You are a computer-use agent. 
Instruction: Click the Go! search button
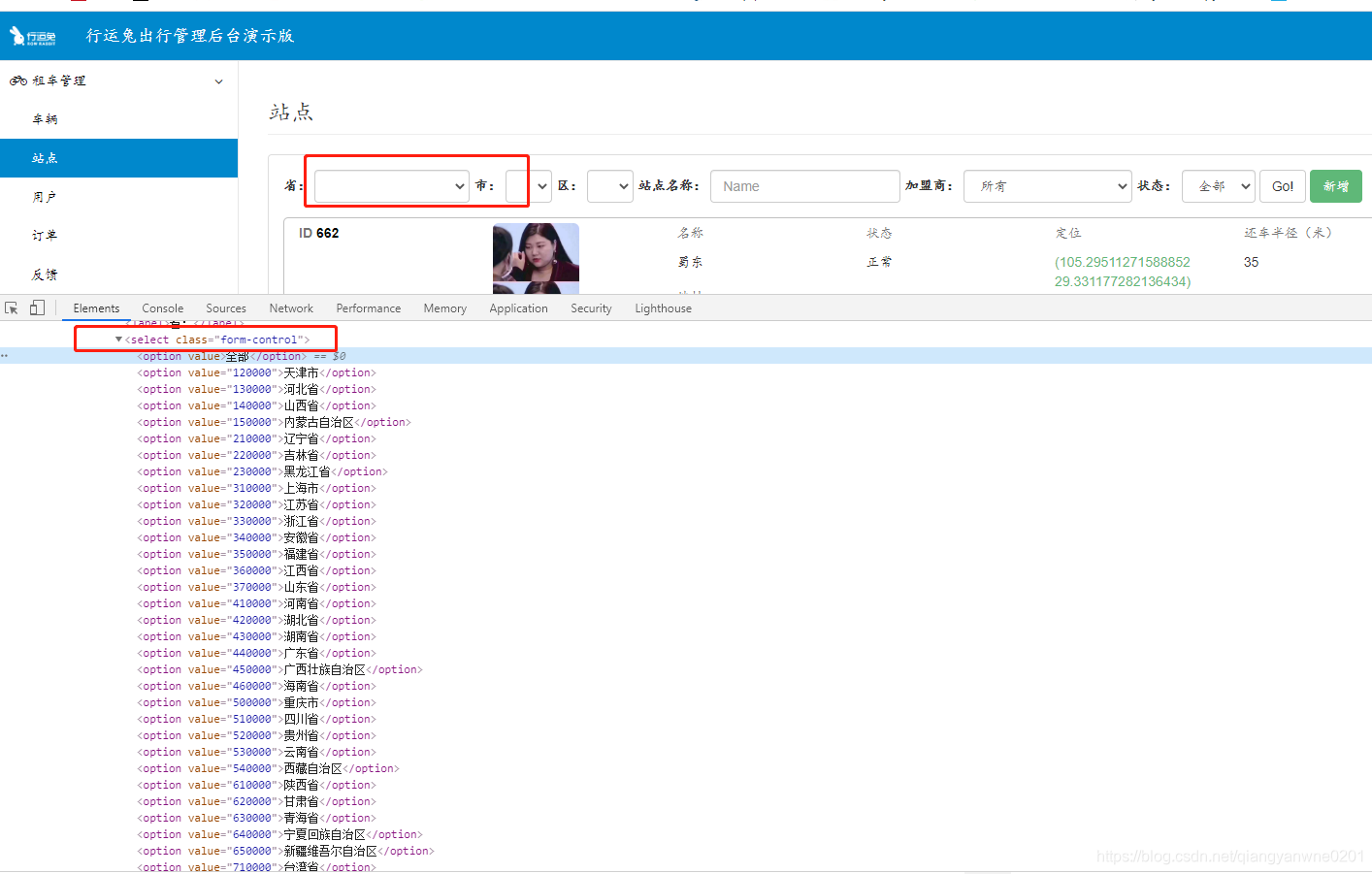(x=1283, y=186)
